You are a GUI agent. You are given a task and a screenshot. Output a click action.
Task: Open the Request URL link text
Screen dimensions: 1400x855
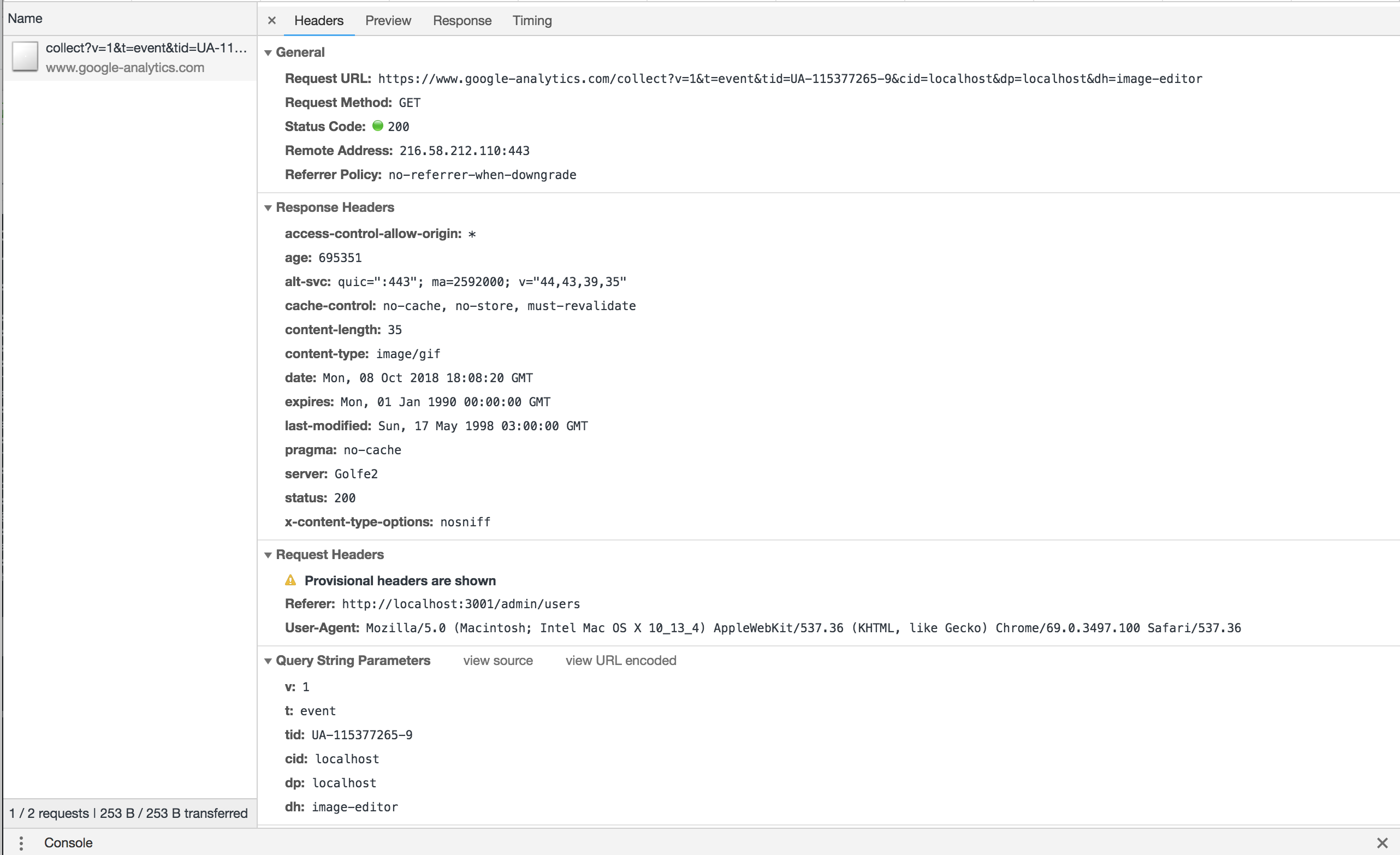788,79
